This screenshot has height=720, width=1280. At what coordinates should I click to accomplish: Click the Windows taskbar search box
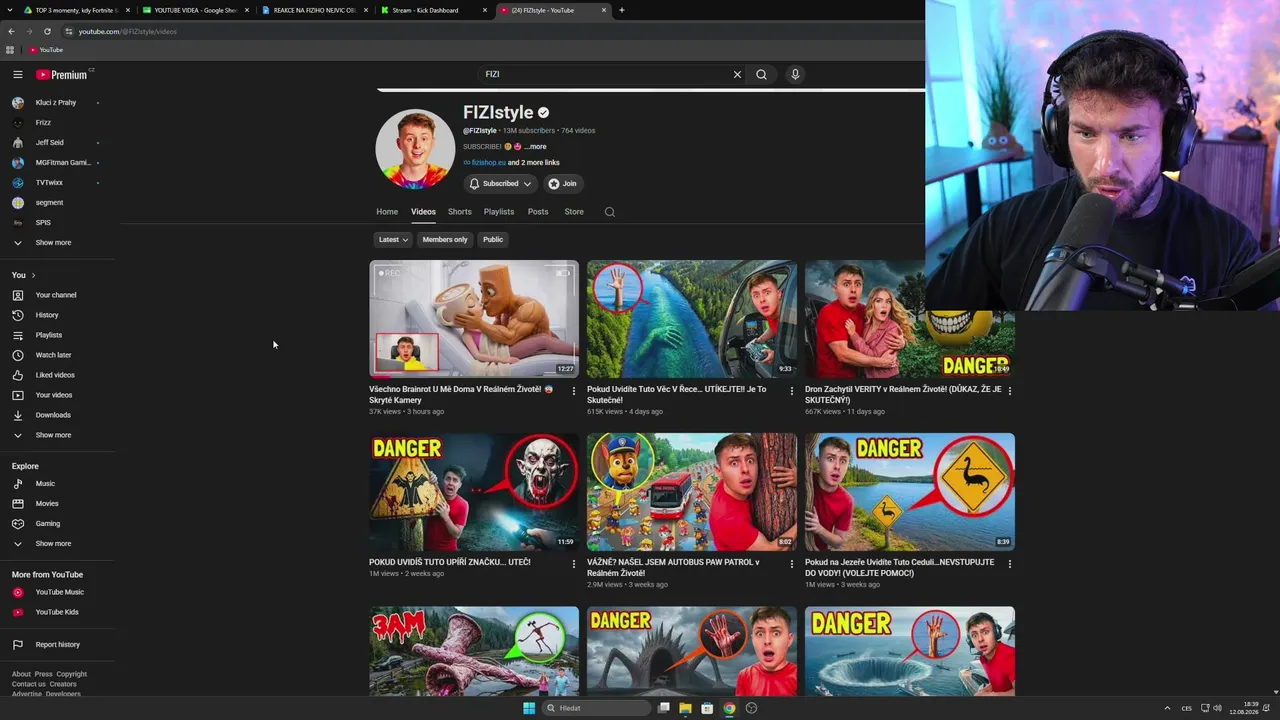coord(596,708)
